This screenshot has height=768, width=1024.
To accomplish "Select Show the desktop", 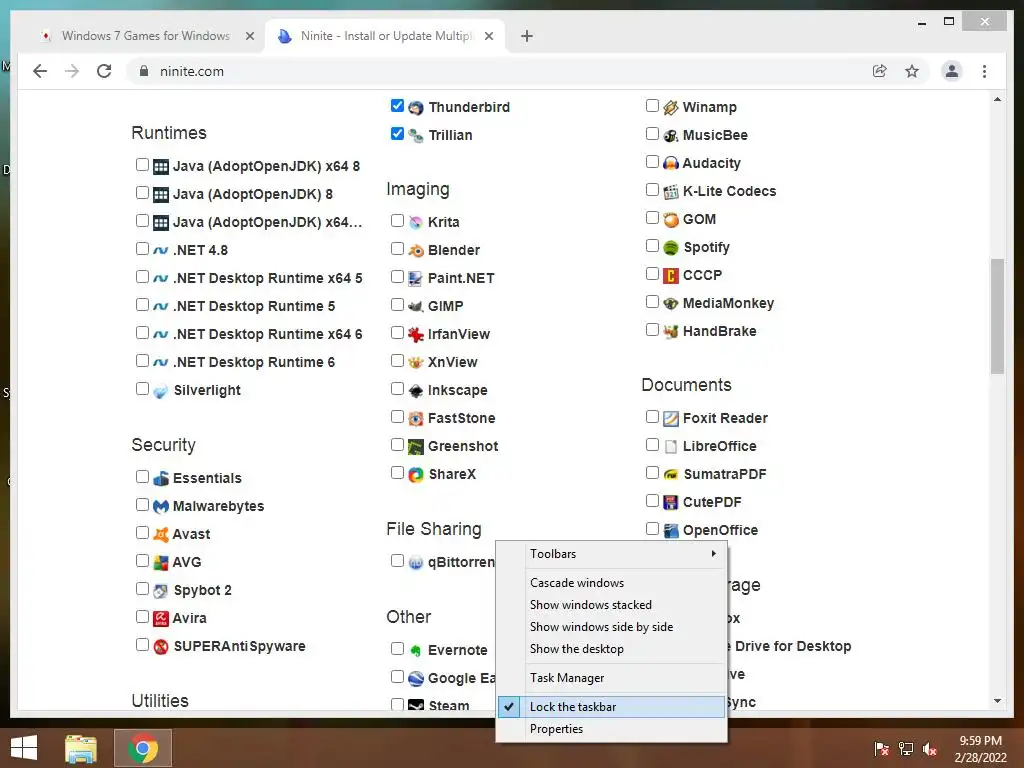I will (611, 649).
